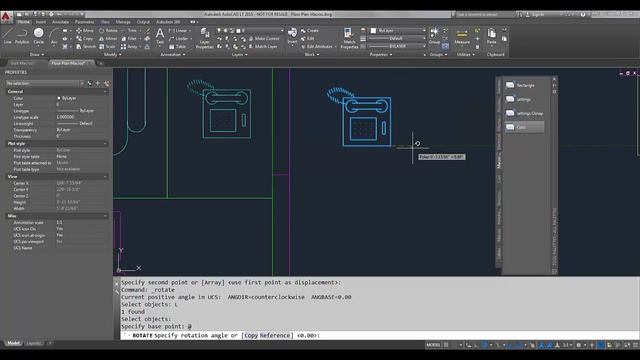Click the Insert block tool
This screenshot has width=640, height=360.
coord(292,36)
